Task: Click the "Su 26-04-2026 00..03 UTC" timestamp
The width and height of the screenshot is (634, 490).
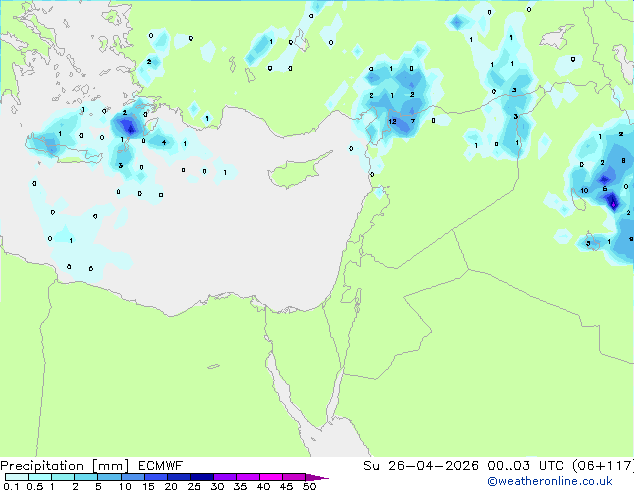Action: click(465, 466)
